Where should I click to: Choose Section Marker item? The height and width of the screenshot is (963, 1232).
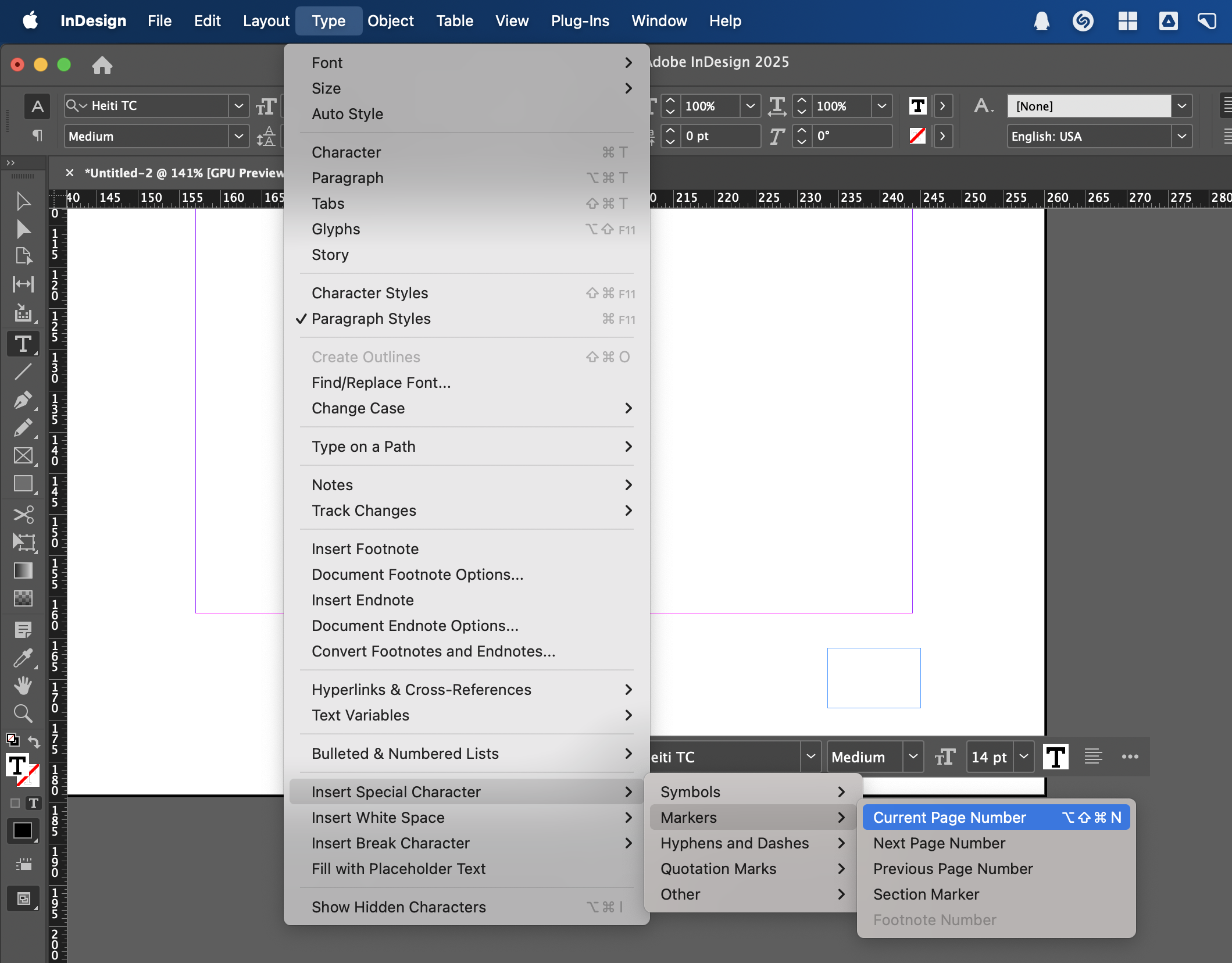coord(997,894)
